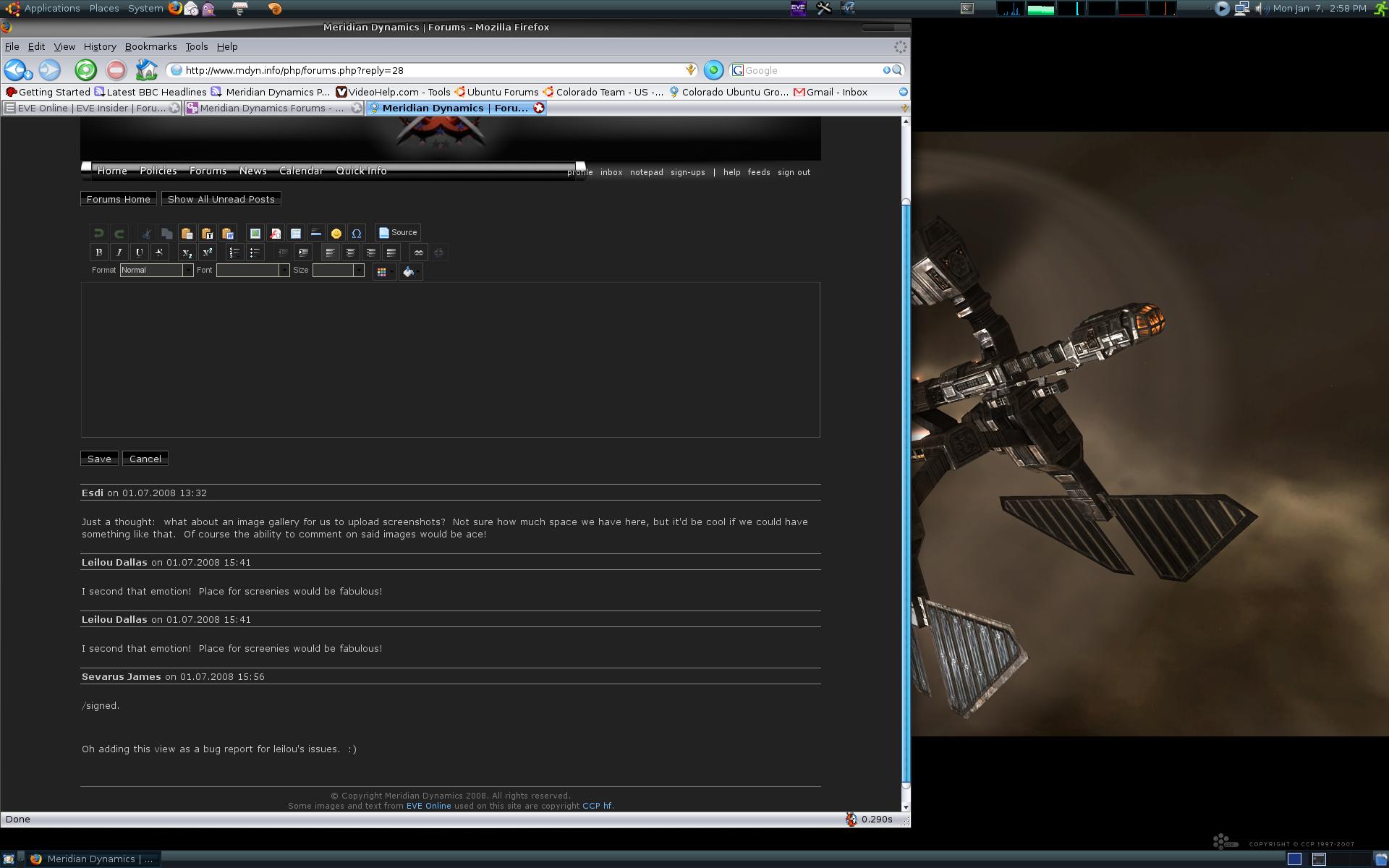
Task: Insert a table using the table icon
Action: [296, 233]
